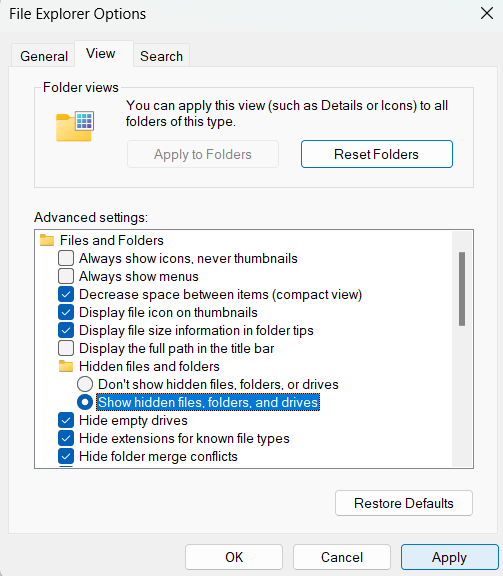Uncheck Display file size information in folder tips
Viewport: 503px width, 576px height.
[66, 330]
